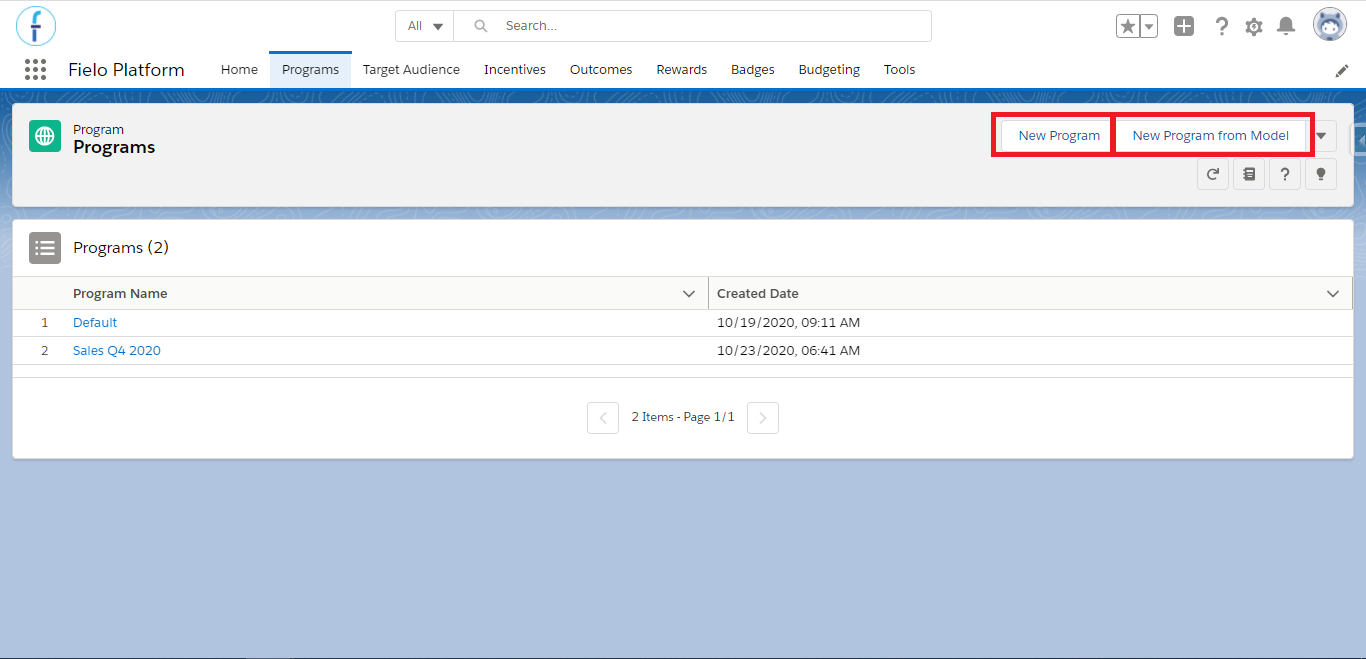Click New Program from Model button
Viewport: 1366px width, 659px height.
[1210, 136]
